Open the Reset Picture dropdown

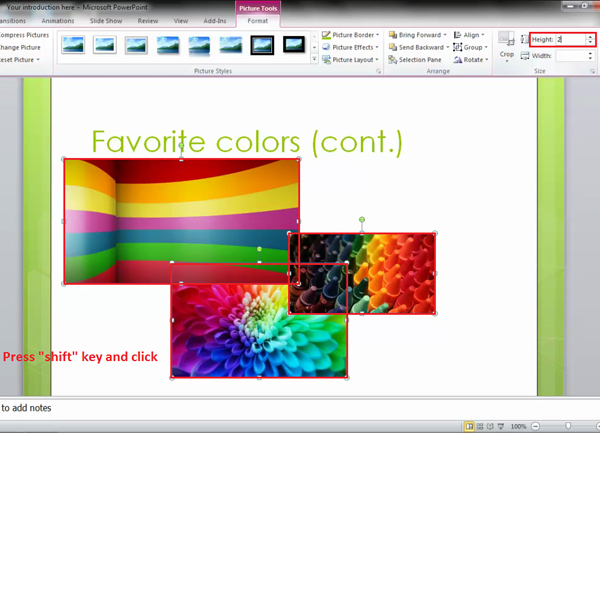(x=20, y=60)
